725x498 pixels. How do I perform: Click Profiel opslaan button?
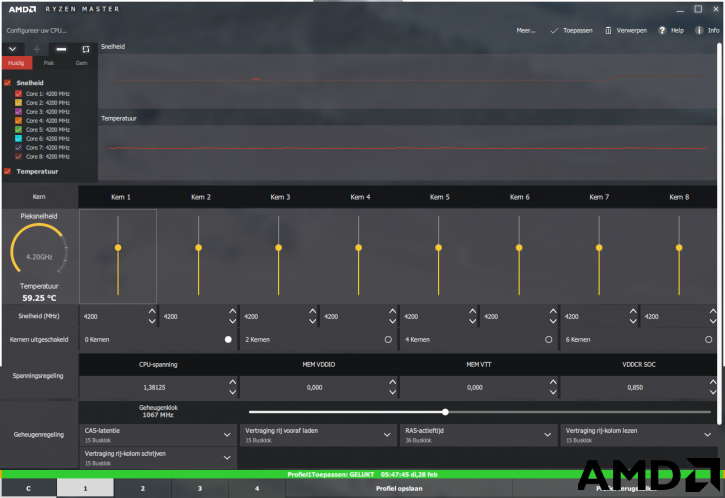click(x=399, y=488)
